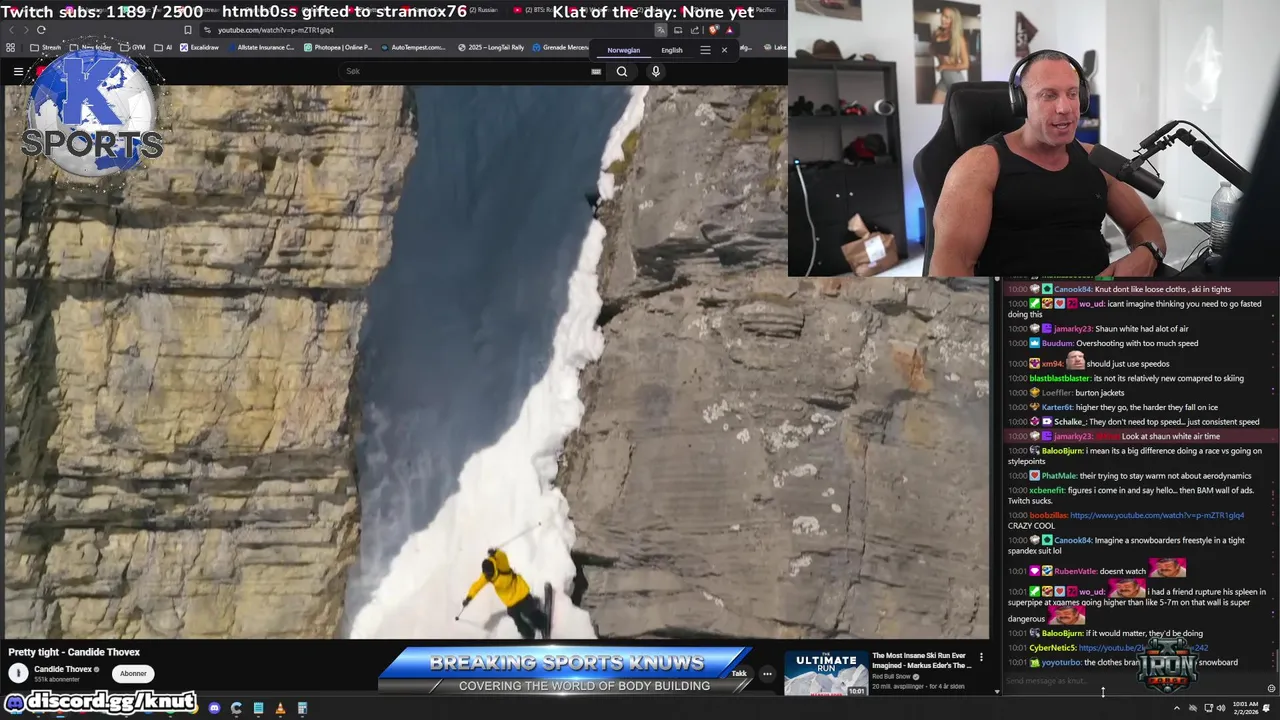Open the calculator icon in taskbar
This screenshot has width=1280, height=720.
click(x=302, y=708)
